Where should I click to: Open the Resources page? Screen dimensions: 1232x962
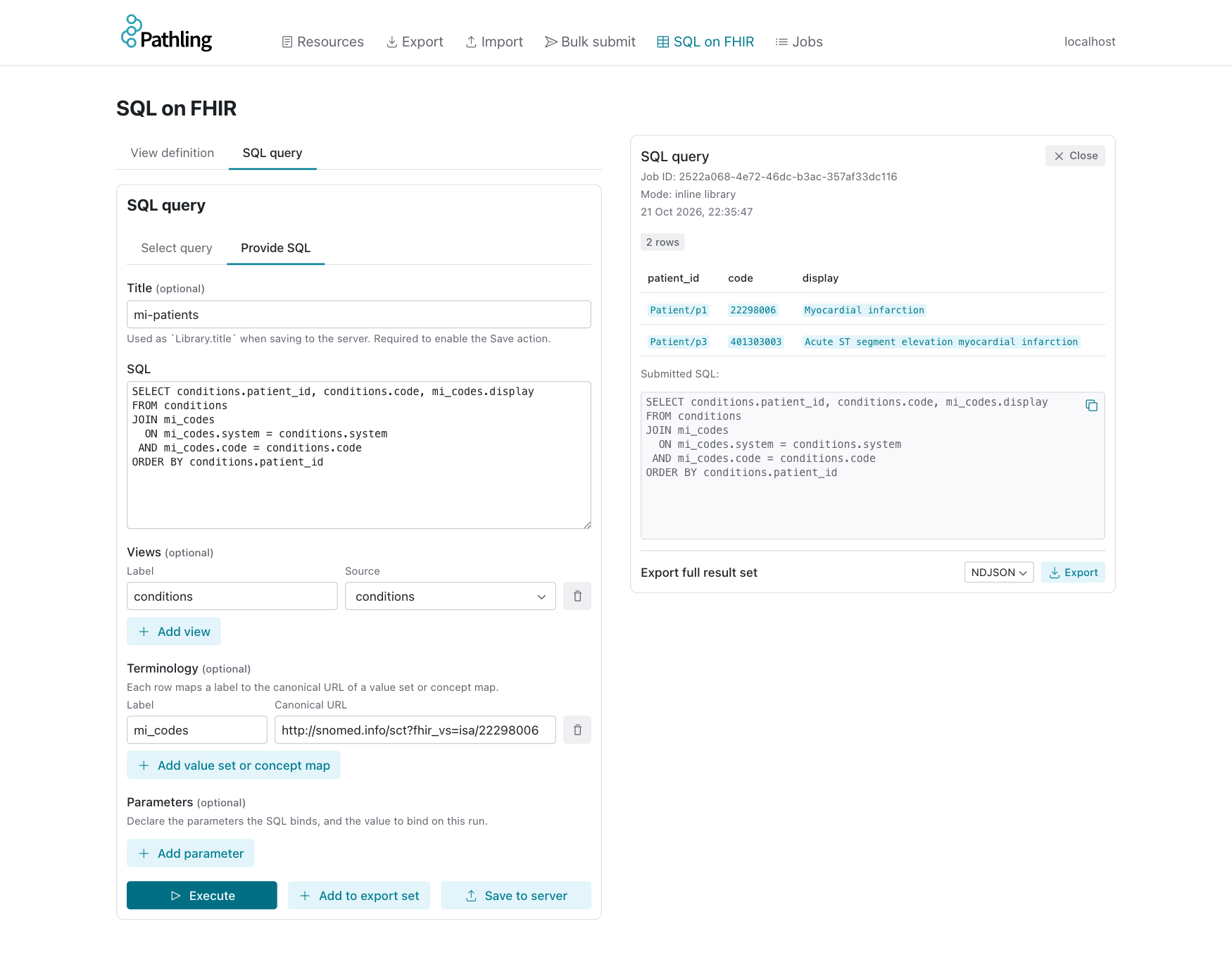point(322,42)
